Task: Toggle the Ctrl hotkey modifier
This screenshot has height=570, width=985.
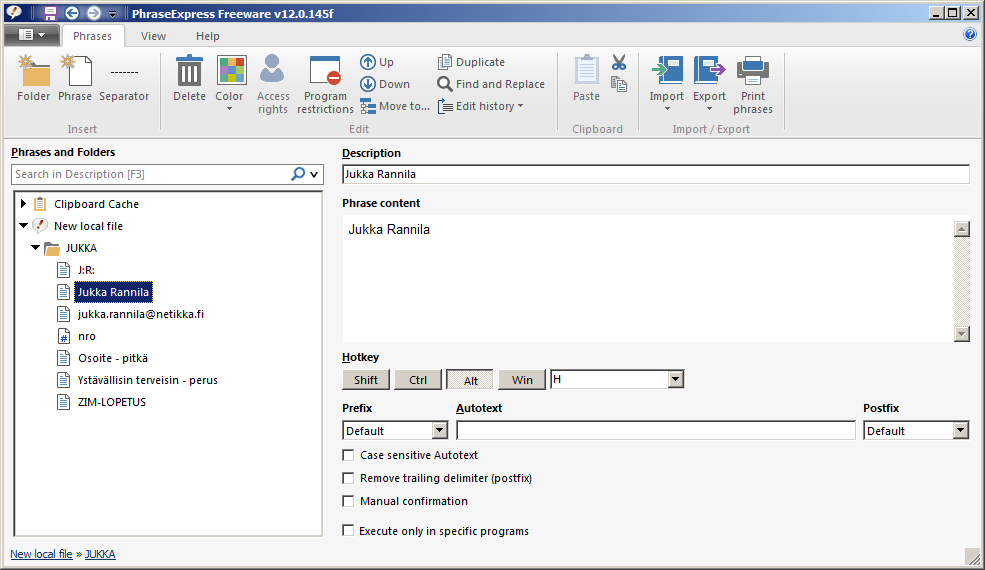Action: (x=418, y=380)
